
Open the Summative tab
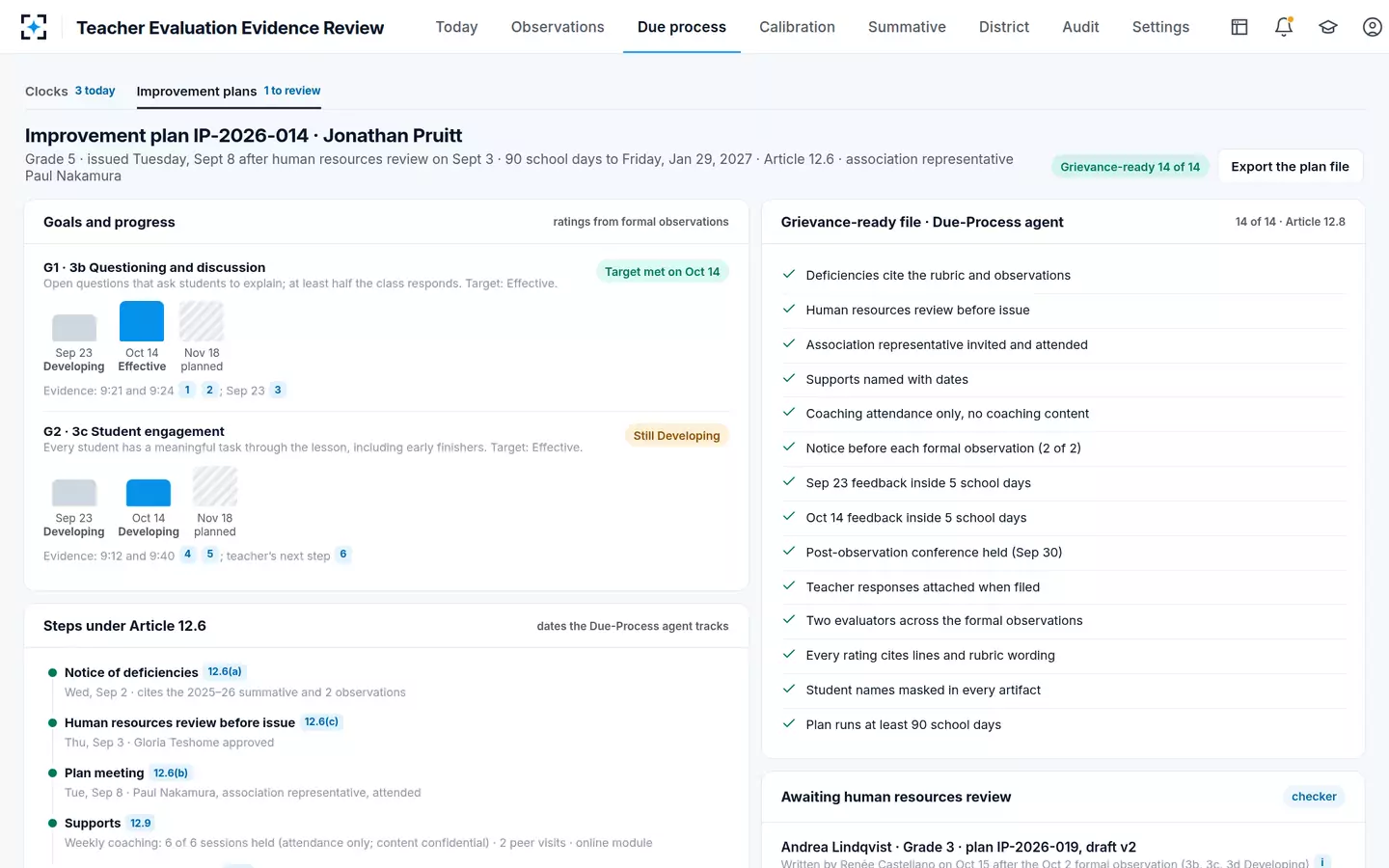pyautogui.click(x=907, y=27)
